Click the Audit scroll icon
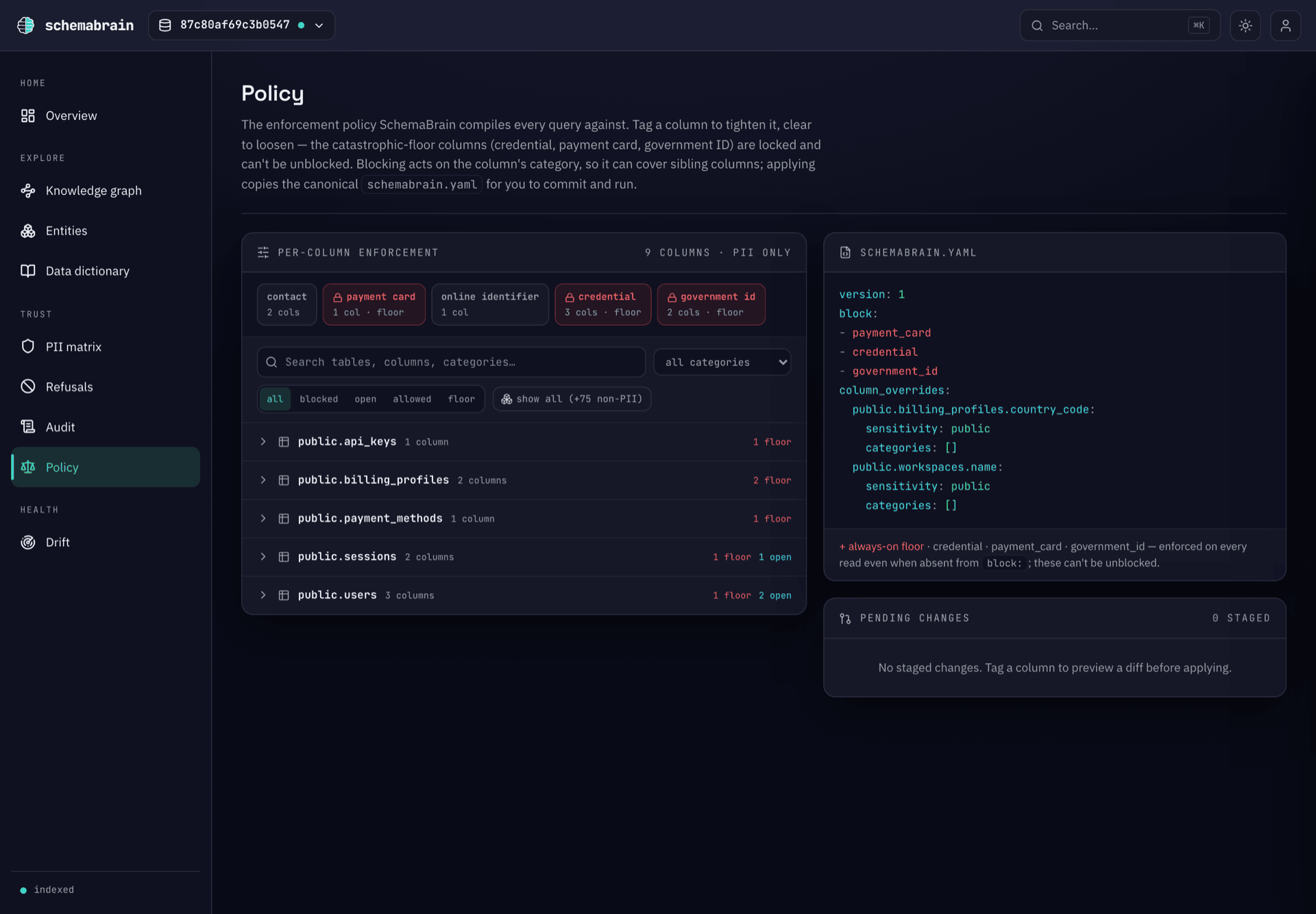1316x914 pixels. [27, 427]
